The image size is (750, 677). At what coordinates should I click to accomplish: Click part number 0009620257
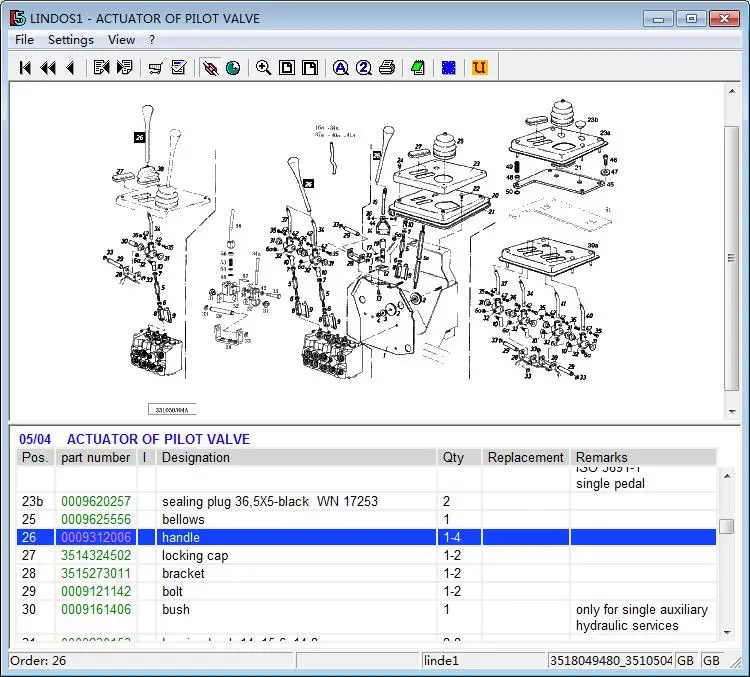[96, 501]
